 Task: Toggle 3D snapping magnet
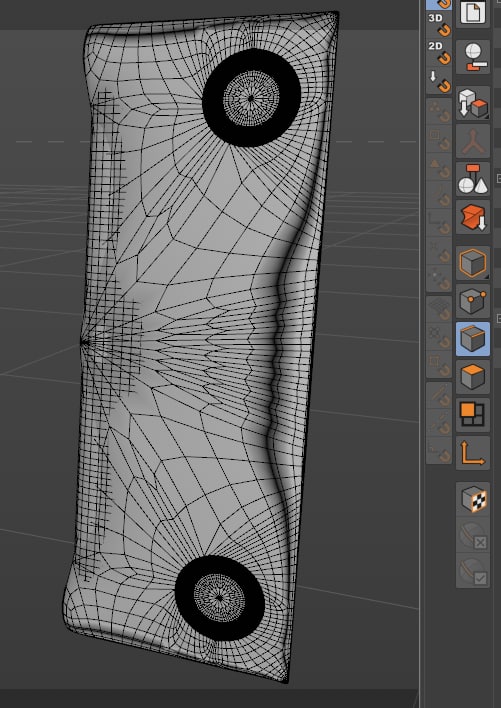point(439,25)
